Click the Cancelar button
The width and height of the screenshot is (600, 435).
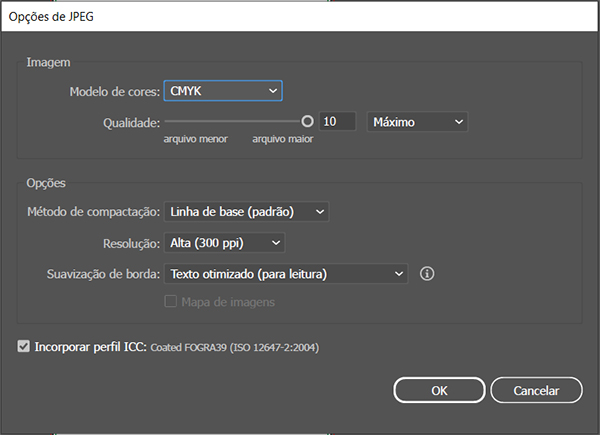click(535, 389)
